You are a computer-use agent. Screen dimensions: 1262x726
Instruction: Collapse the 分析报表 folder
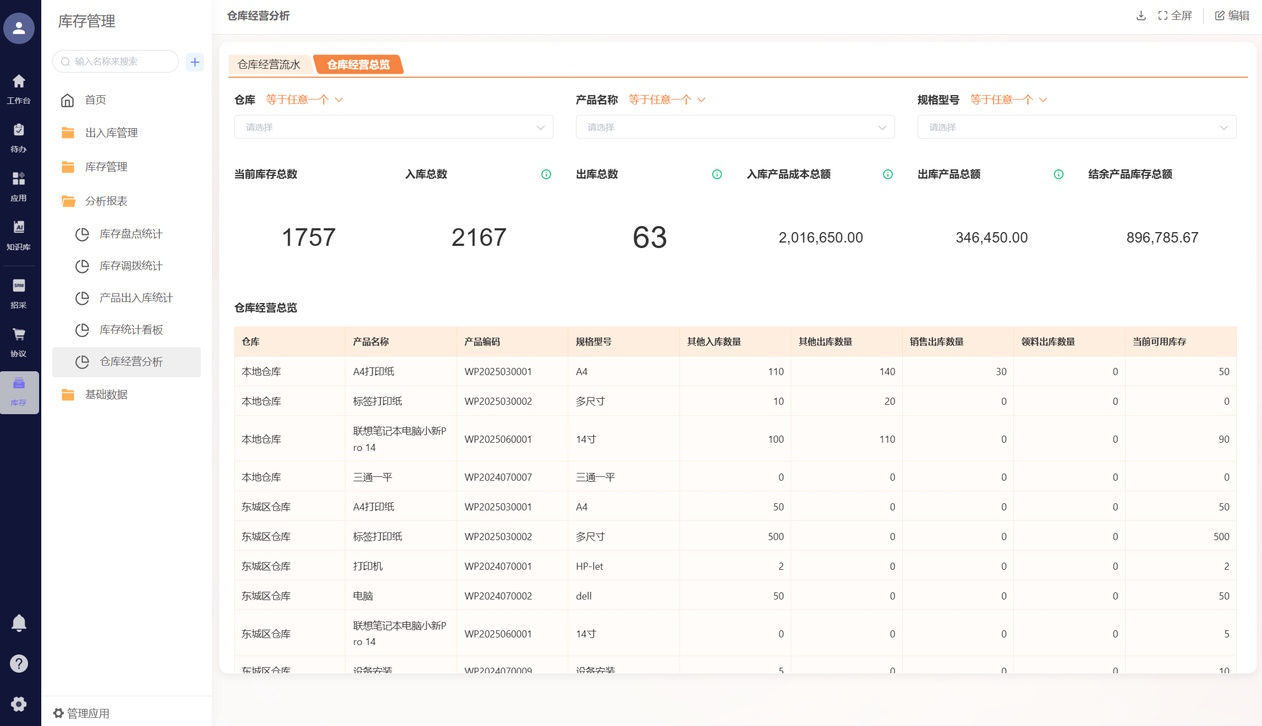coord(106,201)
